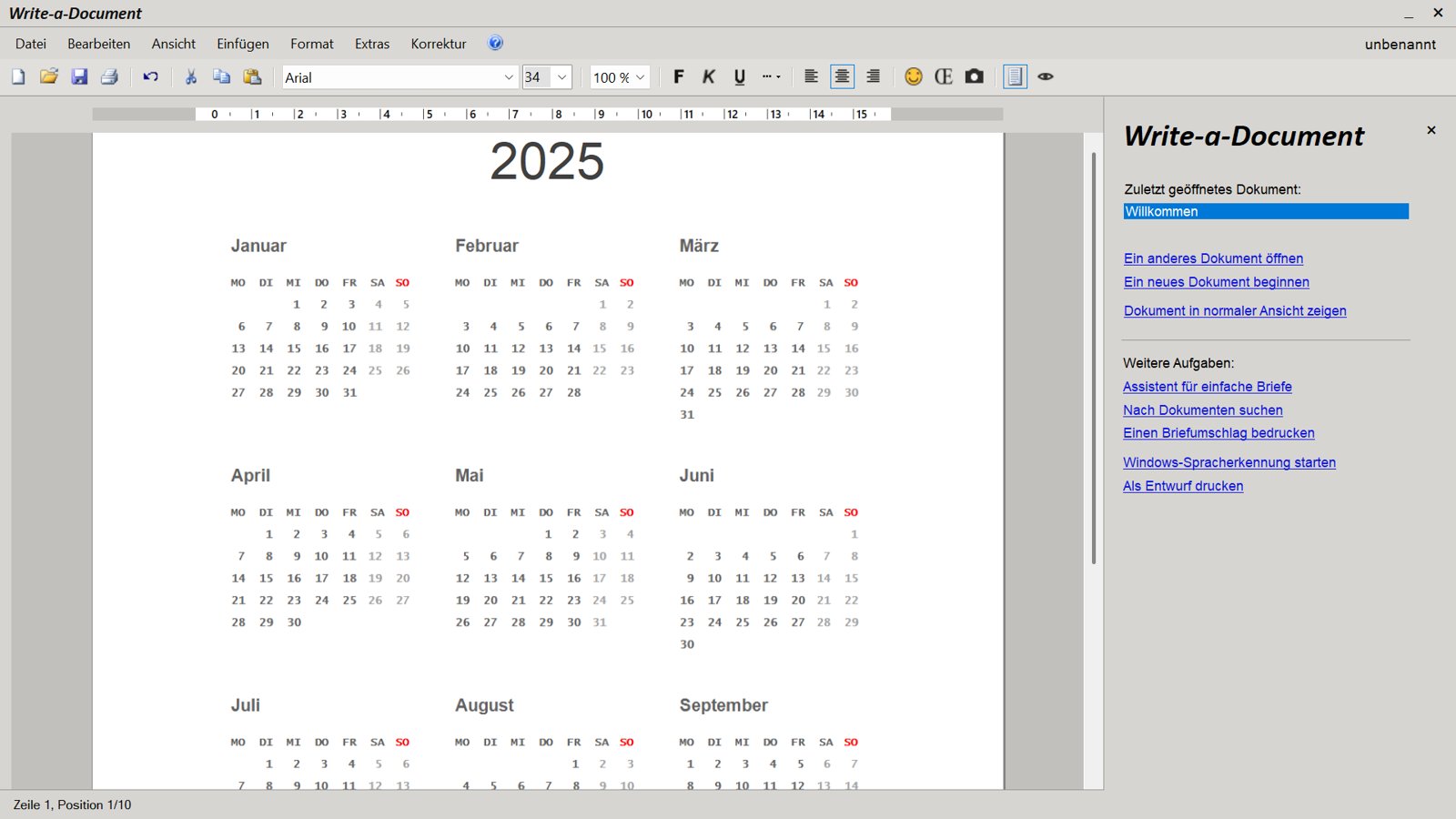Click the camera icon in toolbar
The height and width of the screenshot is (819, 1456).
[975, 77]
